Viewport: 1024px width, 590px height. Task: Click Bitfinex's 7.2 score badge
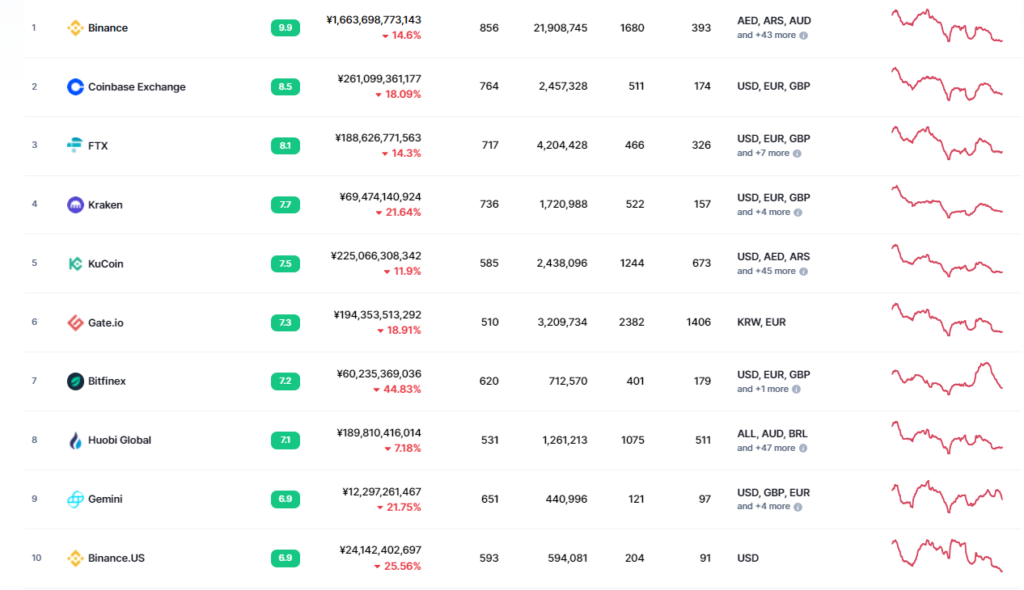pos(285,381)
